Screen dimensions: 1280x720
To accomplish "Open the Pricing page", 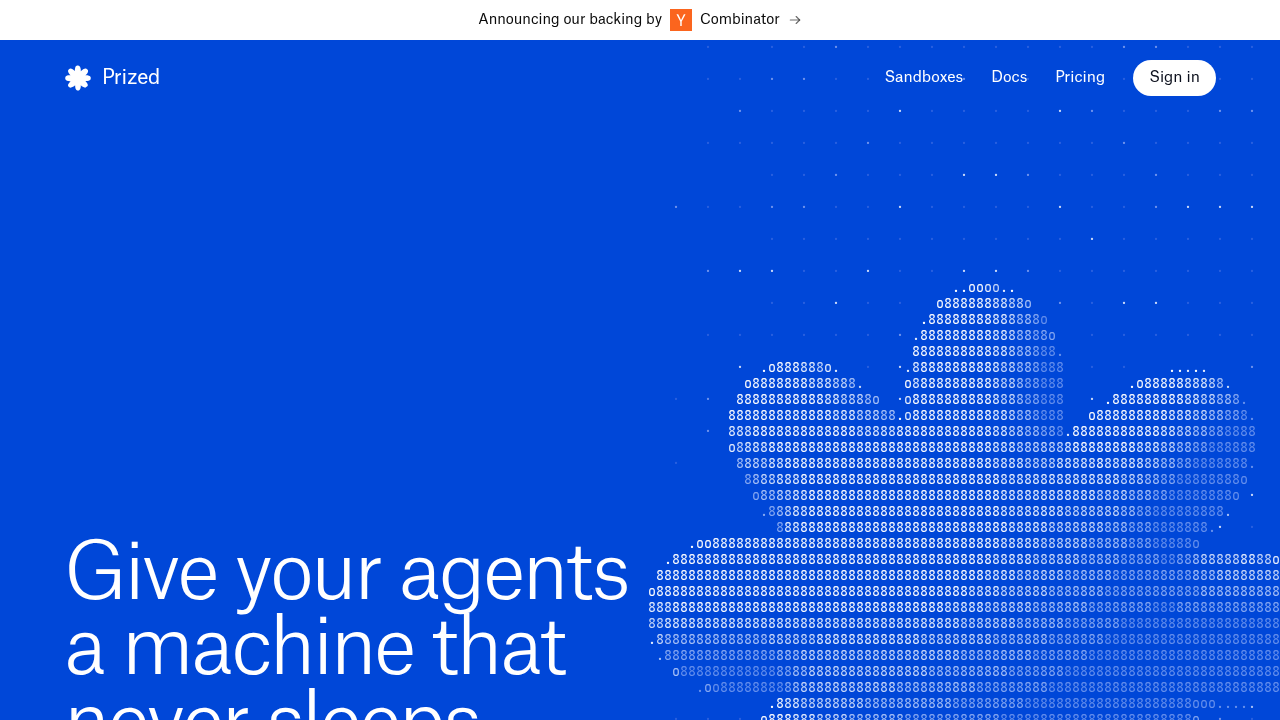I will (1080, 77).
